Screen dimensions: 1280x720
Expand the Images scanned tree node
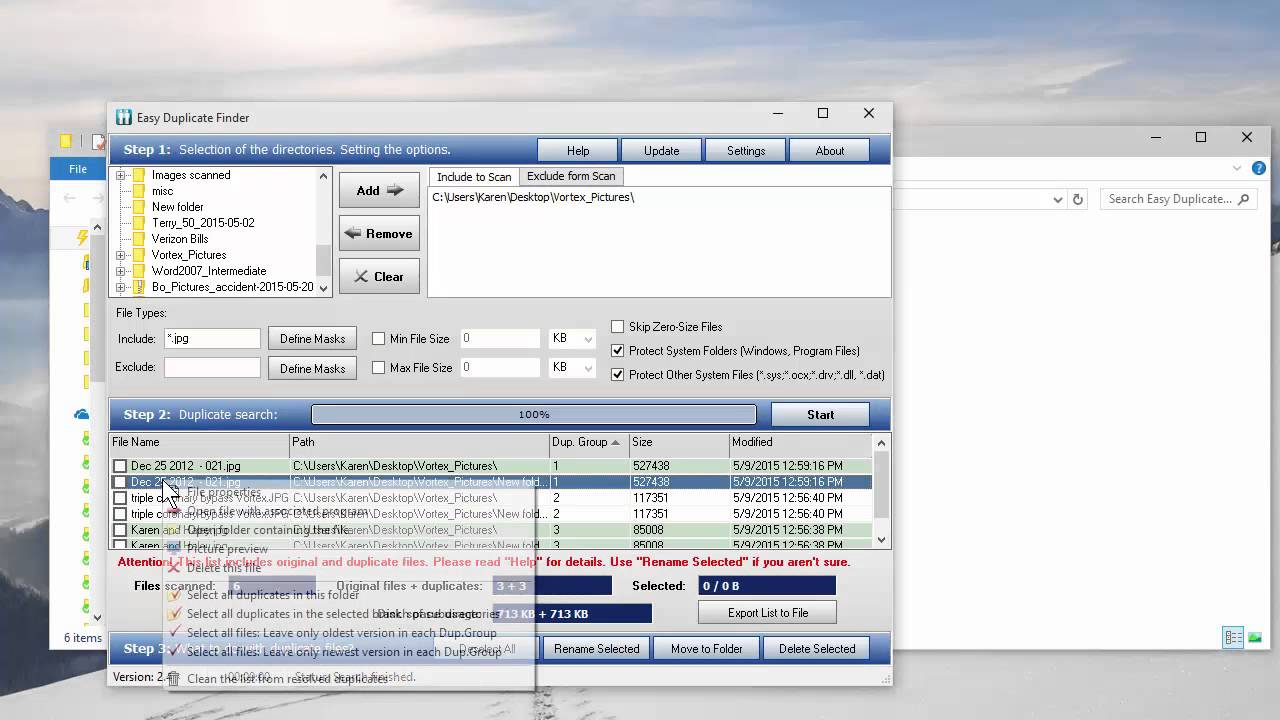click(x=121, y=175)
